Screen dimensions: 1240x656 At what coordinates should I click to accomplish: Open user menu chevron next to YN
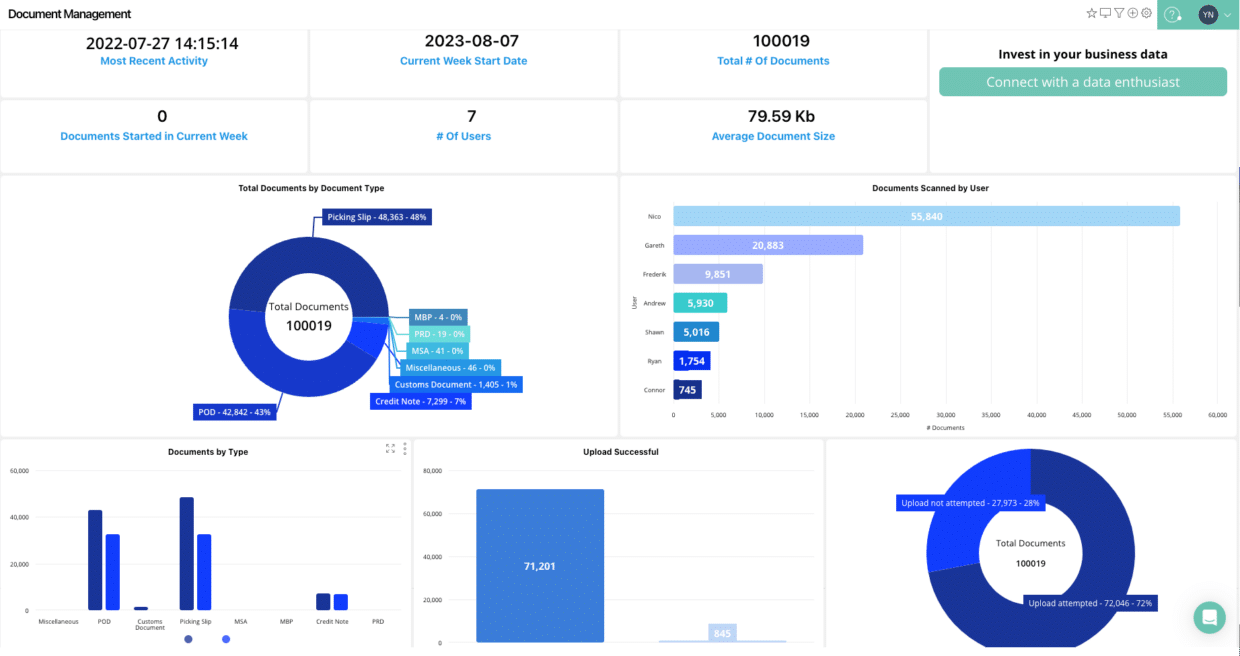[1227, 15]
